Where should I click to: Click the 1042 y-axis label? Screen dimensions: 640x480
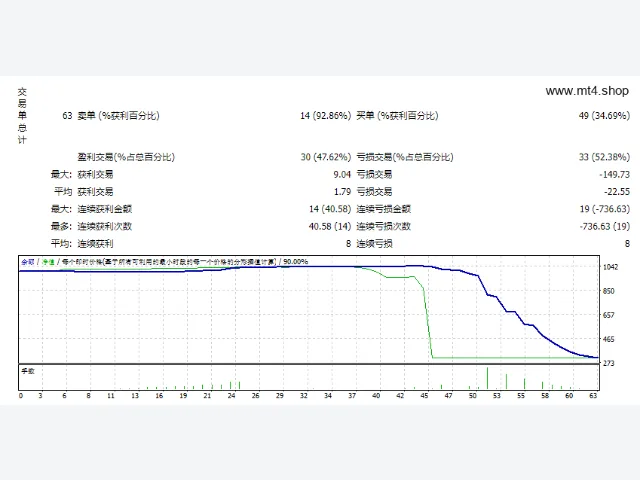point(611,267)
